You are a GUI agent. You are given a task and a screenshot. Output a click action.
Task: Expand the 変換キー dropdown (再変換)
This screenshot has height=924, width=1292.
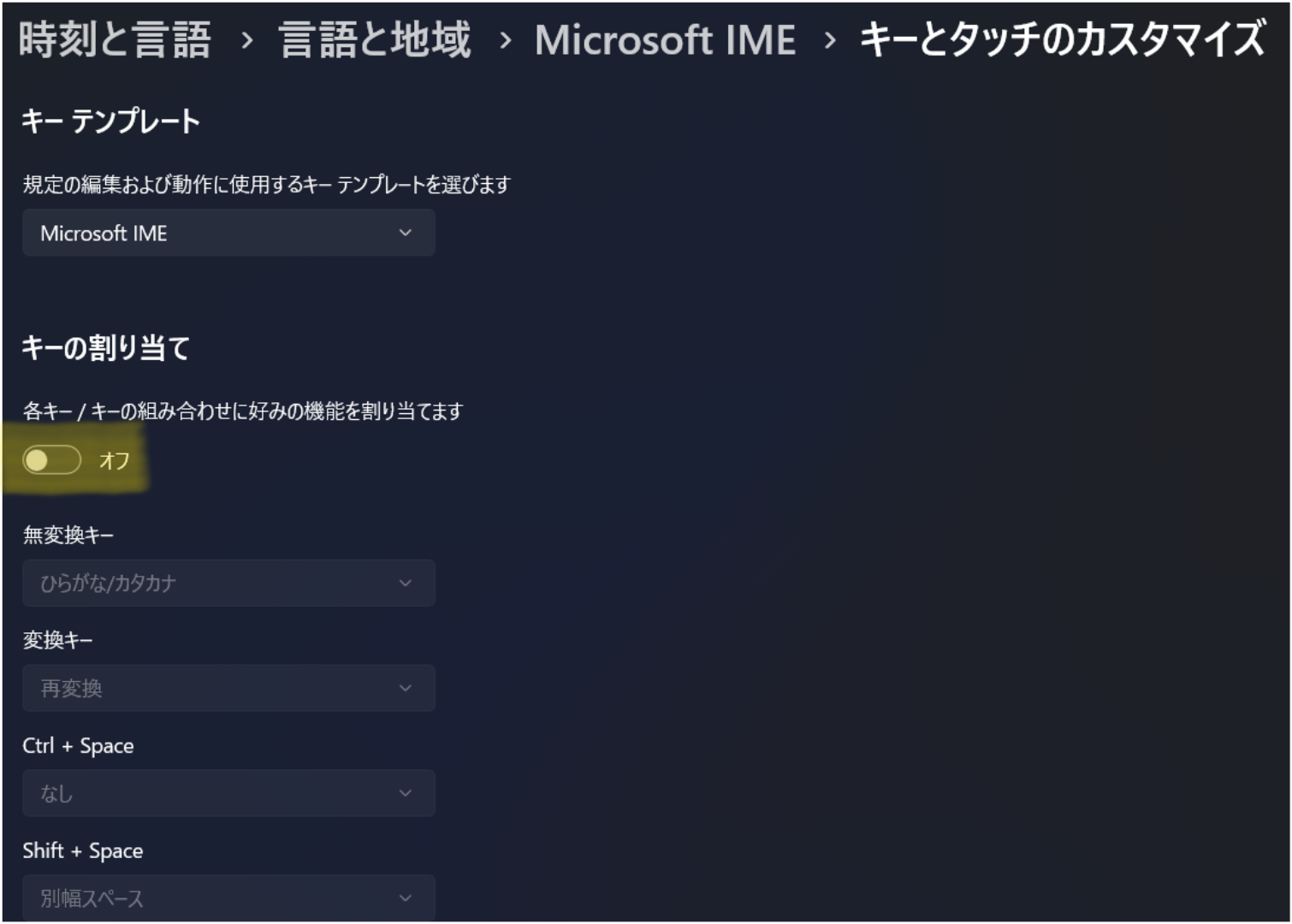tap(228, 688)
